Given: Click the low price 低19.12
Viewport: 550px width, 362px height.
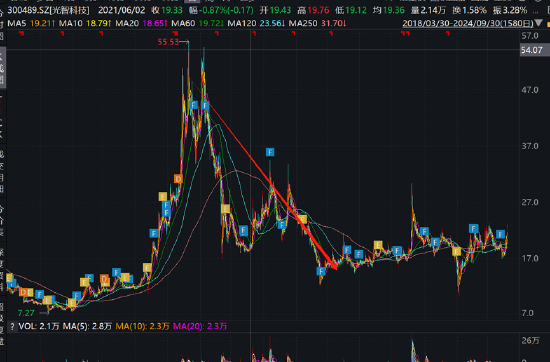Looking at the screenshot, I should click(x=351, y=10).
